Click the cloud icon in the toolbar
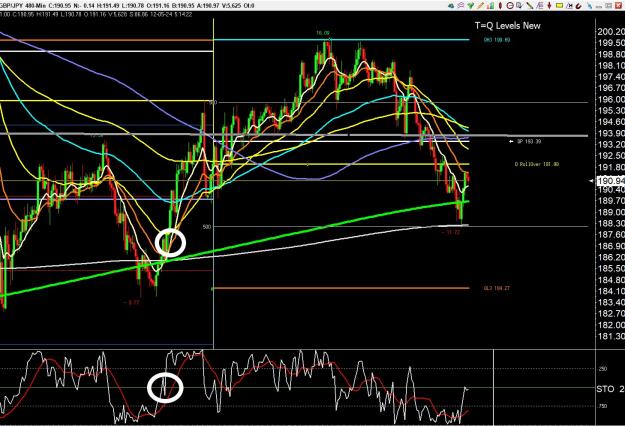The width and height of the screenshot is (625, 426). point(451,6)
